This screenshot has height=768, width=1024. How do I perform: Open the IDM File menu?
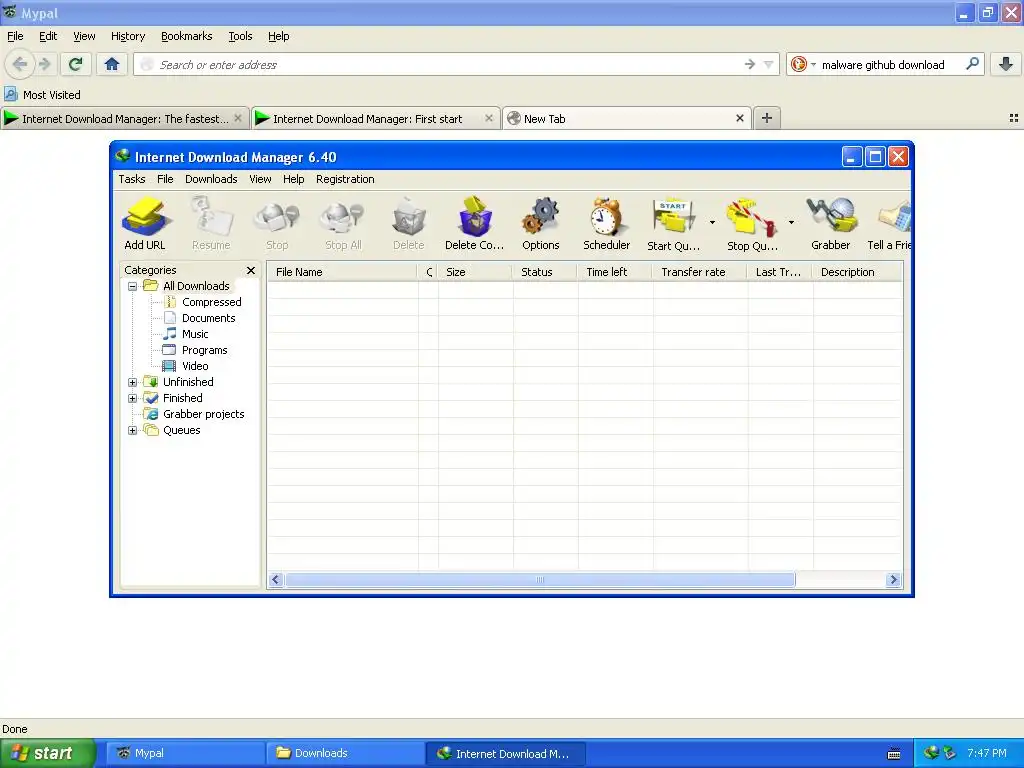pyautogui.click(x=165, y=179)
